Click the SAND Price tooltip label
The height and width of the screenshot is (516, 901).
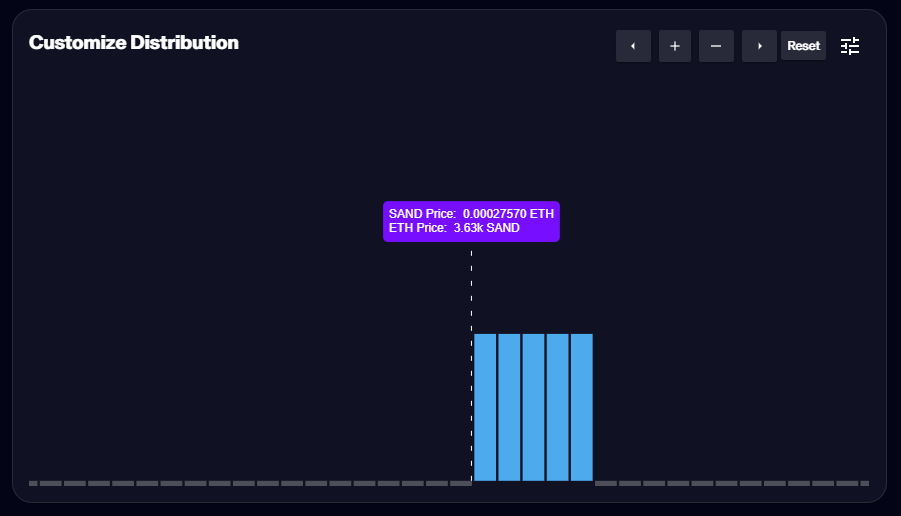[471, 214]
